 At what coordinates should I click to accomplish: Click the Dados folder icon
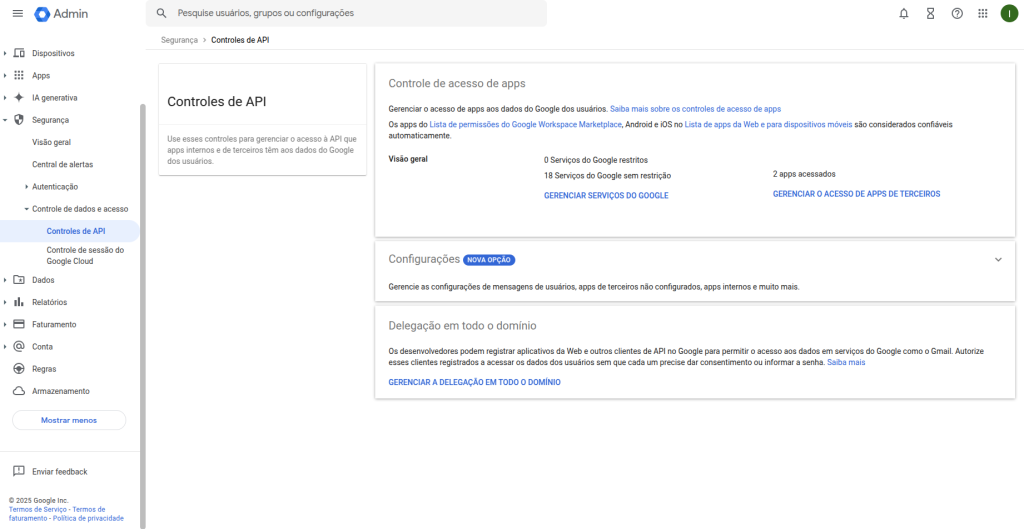pyautogui.click(x=19, y=280)
